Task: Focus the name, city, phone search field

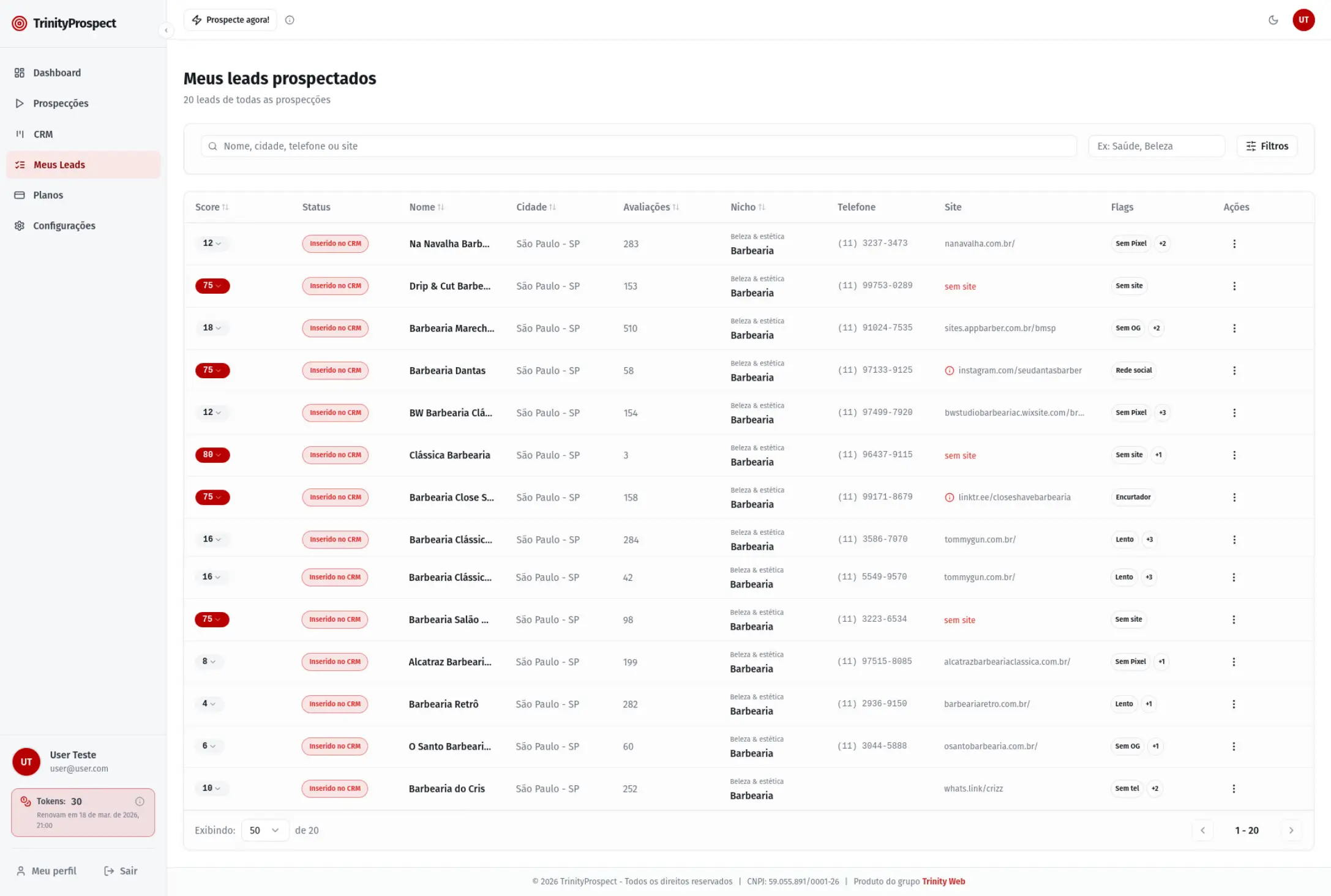Action: tap(639, 146)
